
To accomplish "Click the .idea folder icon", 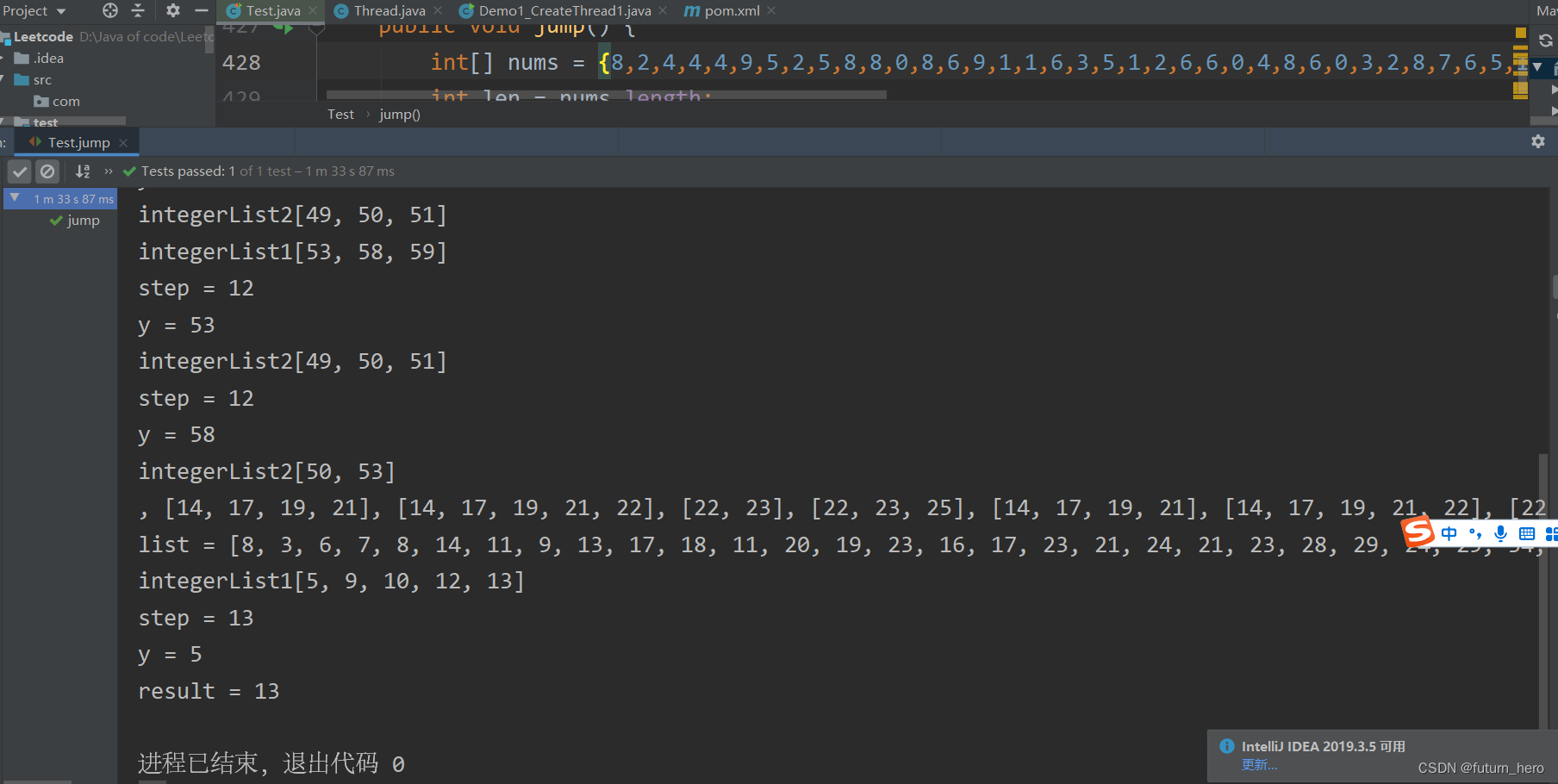I will pyautogui.click(x=22, y=59).
